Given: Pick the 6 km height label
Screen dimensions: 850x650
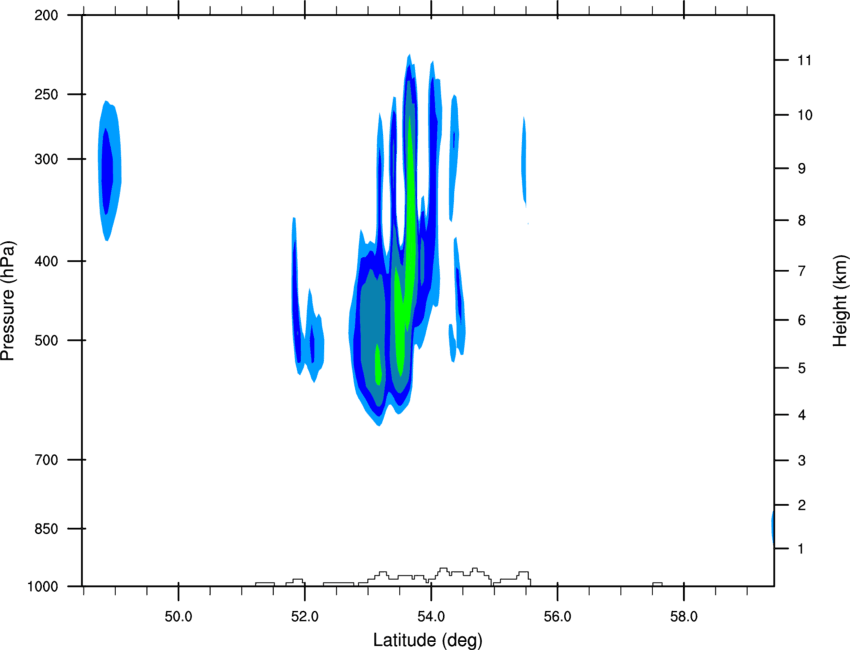Looking at the screenshot, I should [x=802, y=320].
